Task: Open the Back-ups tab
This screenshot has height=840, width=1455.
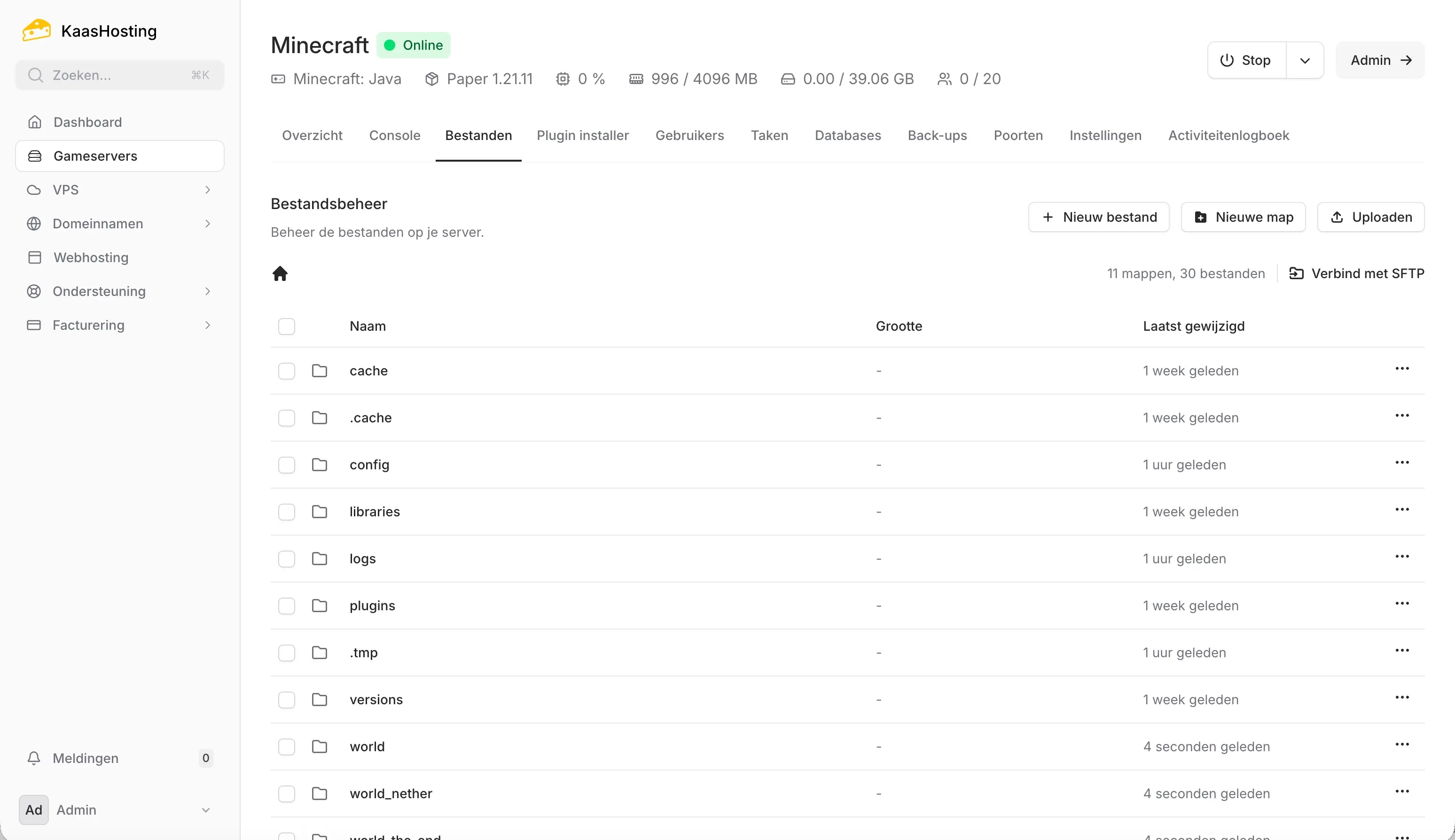Action: [x=937, y=136]
